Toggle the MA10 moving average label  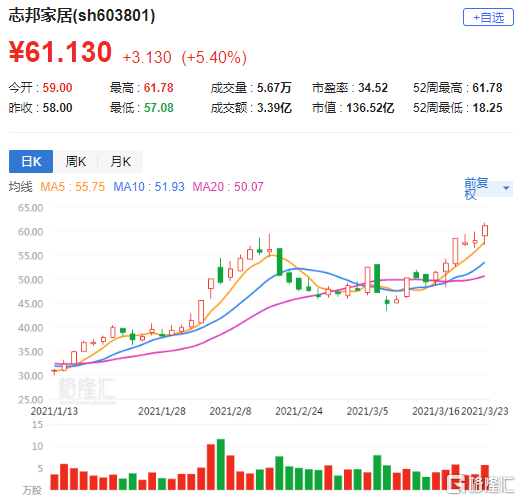click(x=149, y=187)
